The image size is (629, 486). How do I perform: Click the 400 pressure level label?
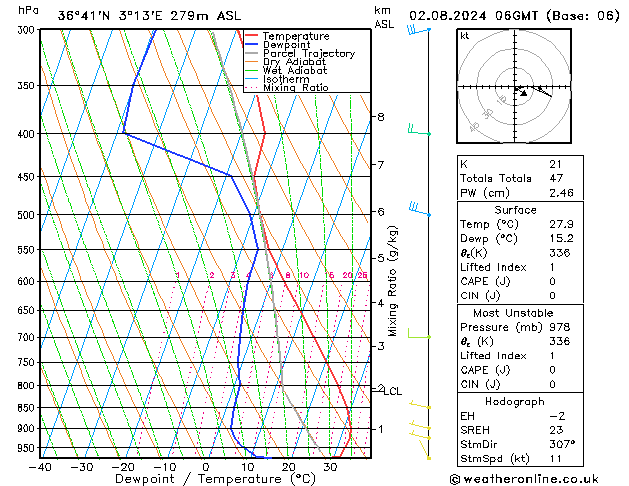coord(28,134)
